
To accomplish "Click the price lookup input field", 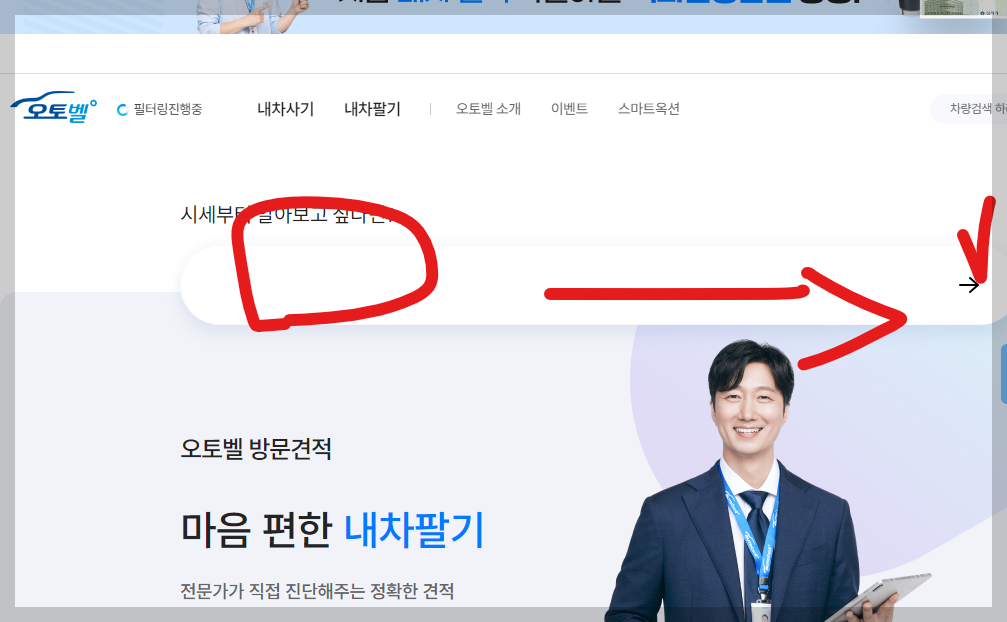I will (x=593, y=285).
